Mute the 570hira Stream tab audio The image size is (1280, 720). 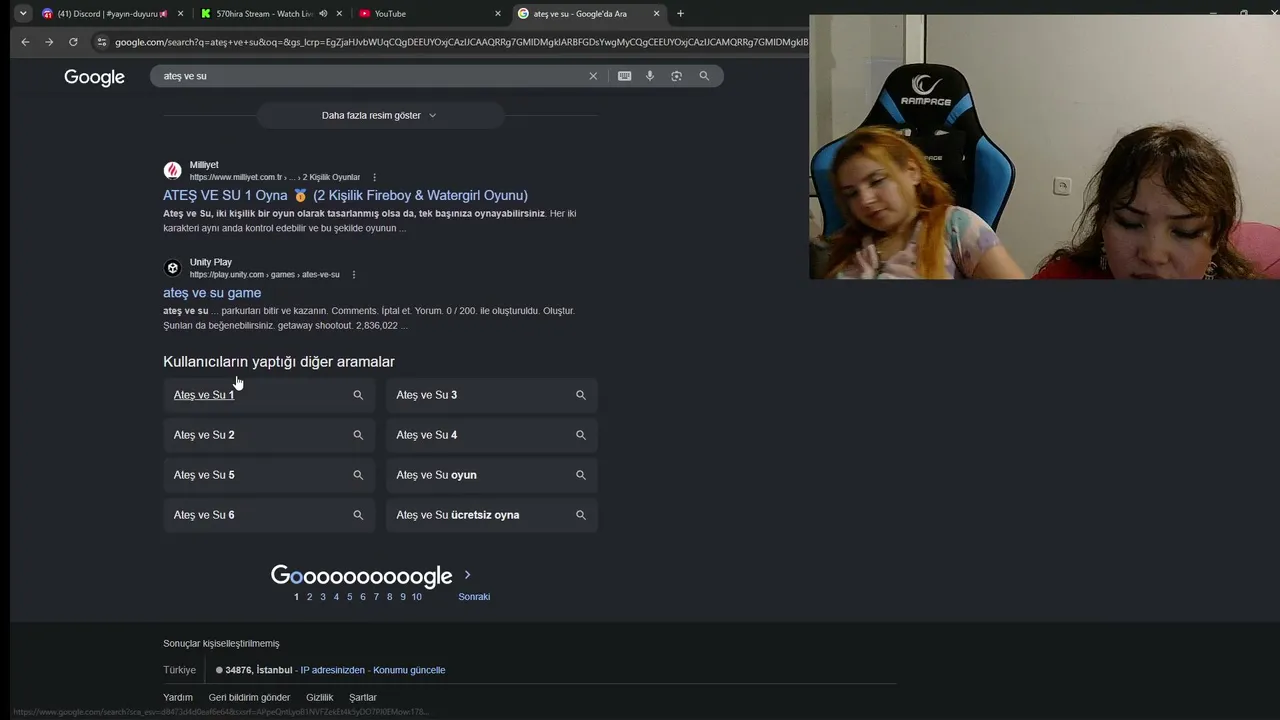click(323, 14)
